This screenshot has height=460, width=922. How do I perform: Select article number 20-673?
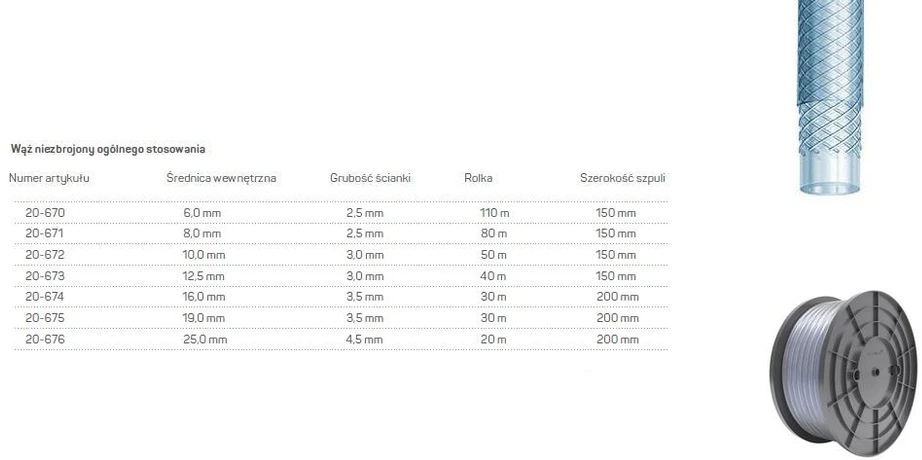(x=45, y=276)
